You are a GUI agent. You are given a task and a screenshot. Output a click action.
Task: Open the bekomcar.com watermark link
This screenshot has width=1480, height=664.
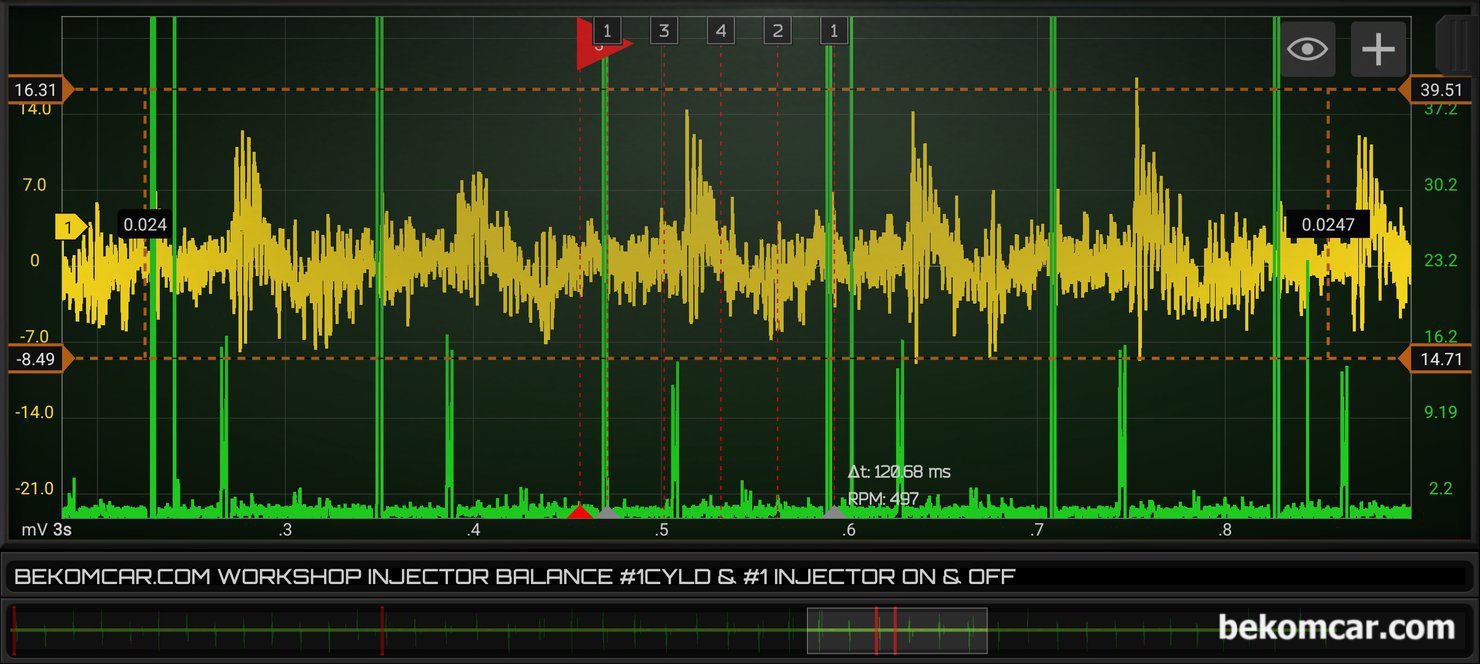[x=1336, y=628]
